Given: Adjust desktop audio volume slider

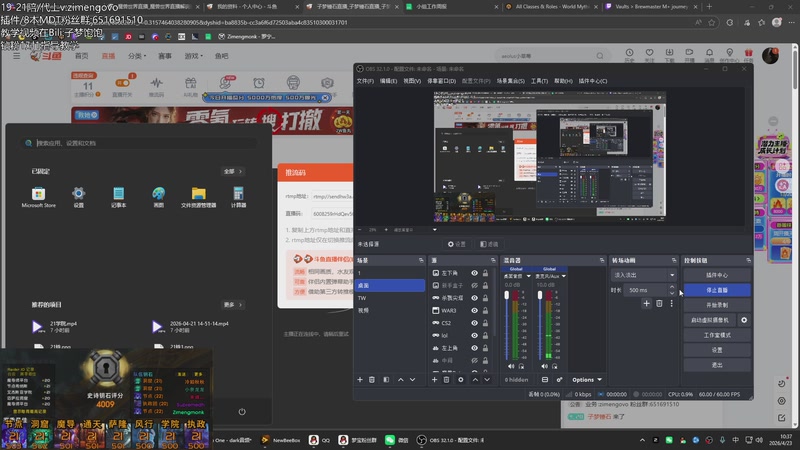Looking at the screenshot, I should pos(507,325).
